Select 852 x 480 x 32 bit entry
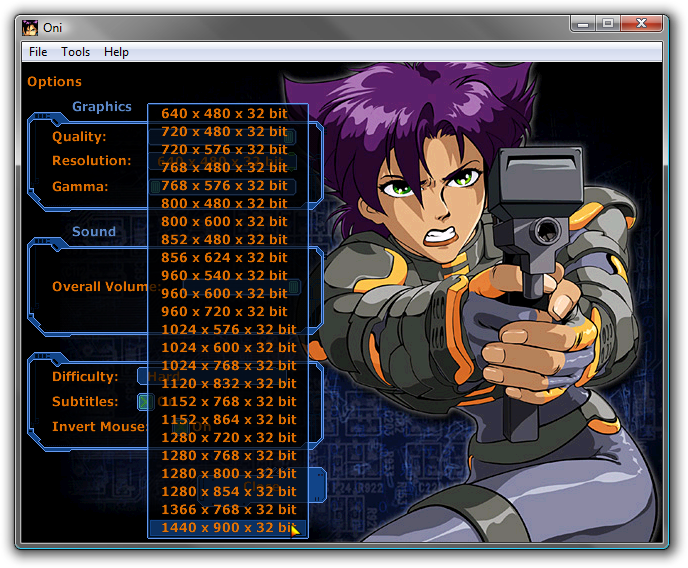The width and height of the screenshot is (688, 568). [x=228, y=239]
